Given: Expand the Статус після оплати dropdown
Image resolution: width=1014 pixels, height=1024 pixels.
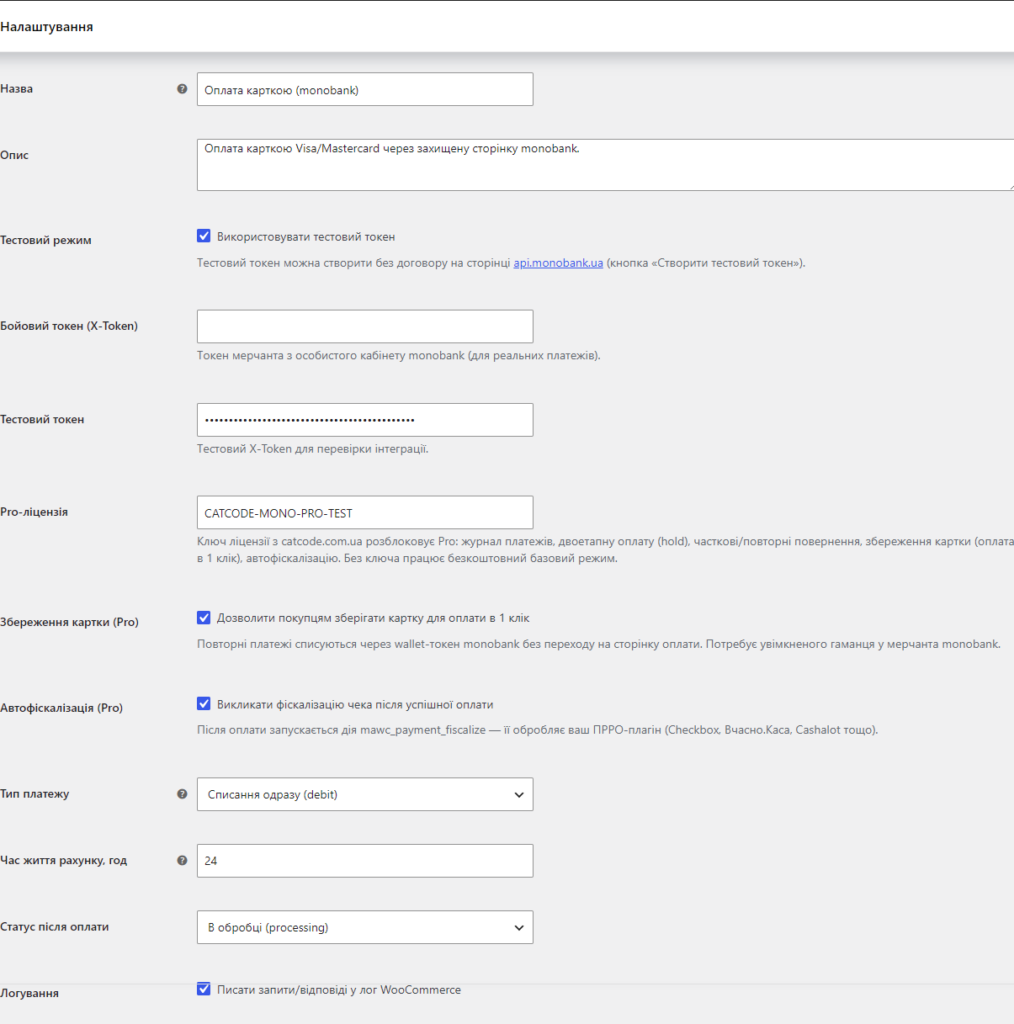Looking at the screenshot, I should pyautogui.click(x=365, y=927).
